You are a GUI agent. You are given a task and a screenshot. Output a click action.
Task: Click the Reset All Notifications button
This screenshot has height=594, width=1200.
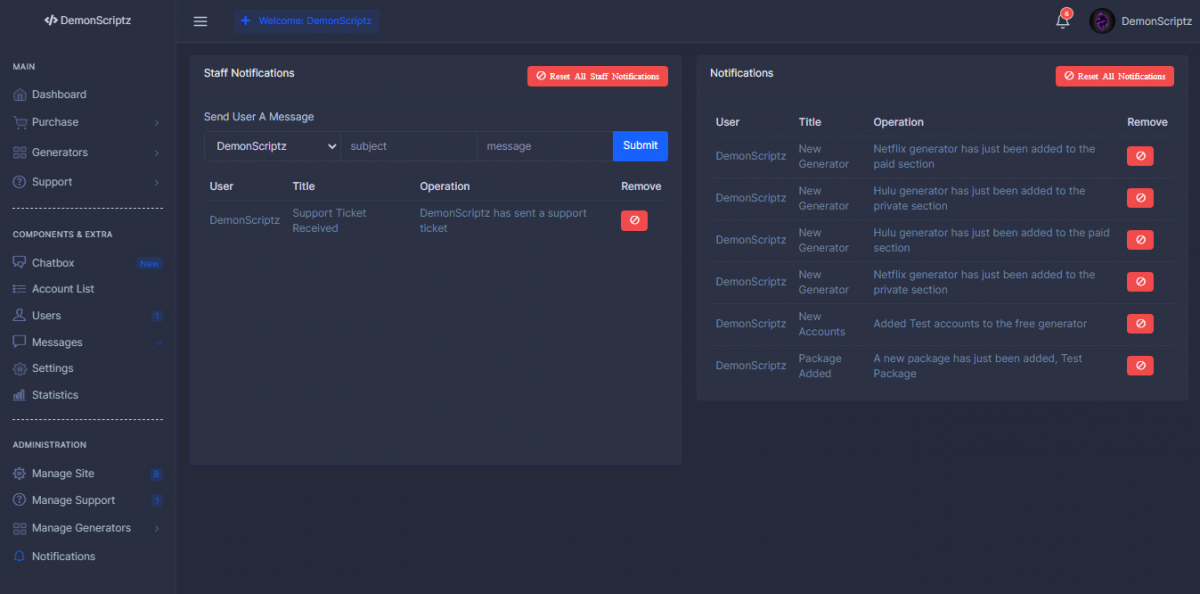(x=1114, y=76)
